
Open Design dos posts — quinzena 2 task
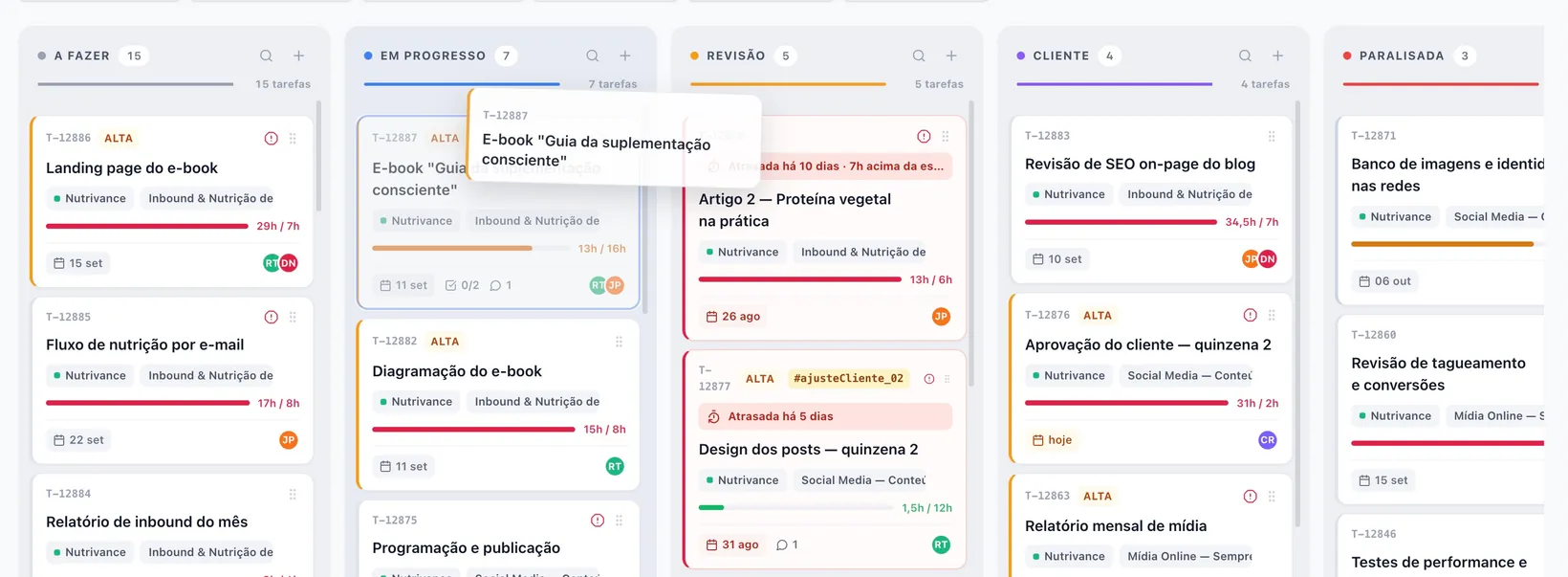point(808,449)
